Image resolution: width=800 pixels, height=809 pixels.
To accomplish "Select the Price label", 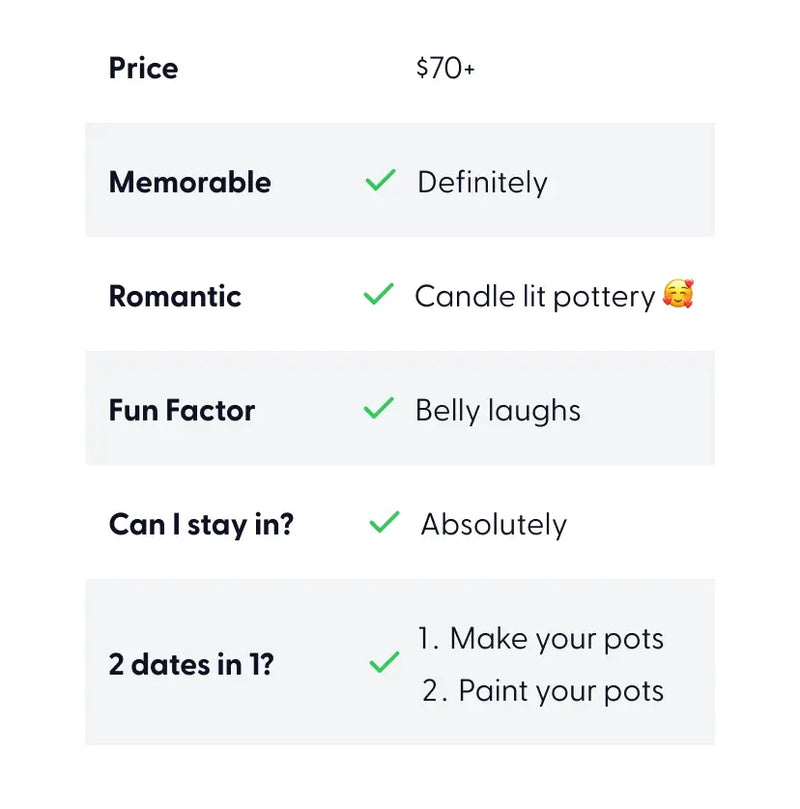I will tap(143, 68).
